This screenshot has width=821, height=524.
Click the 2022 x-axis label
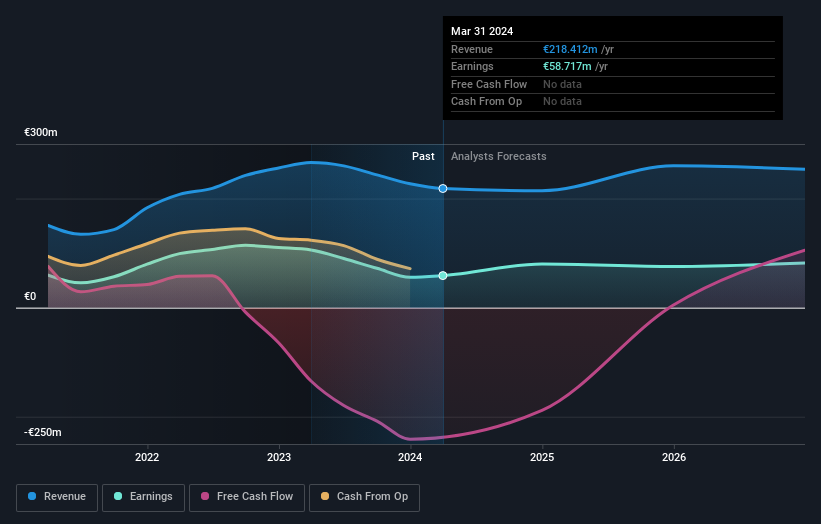click(147, 457)
